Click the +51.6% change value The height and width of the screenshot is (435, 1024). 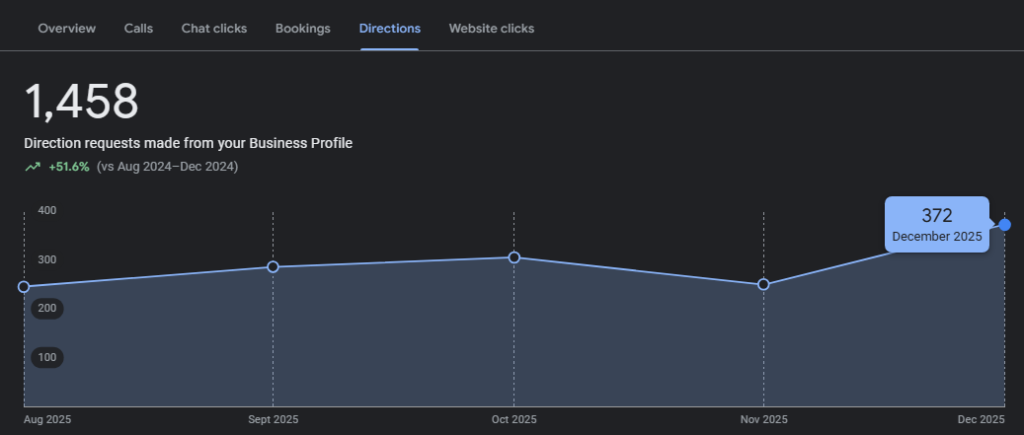(69, 167)
